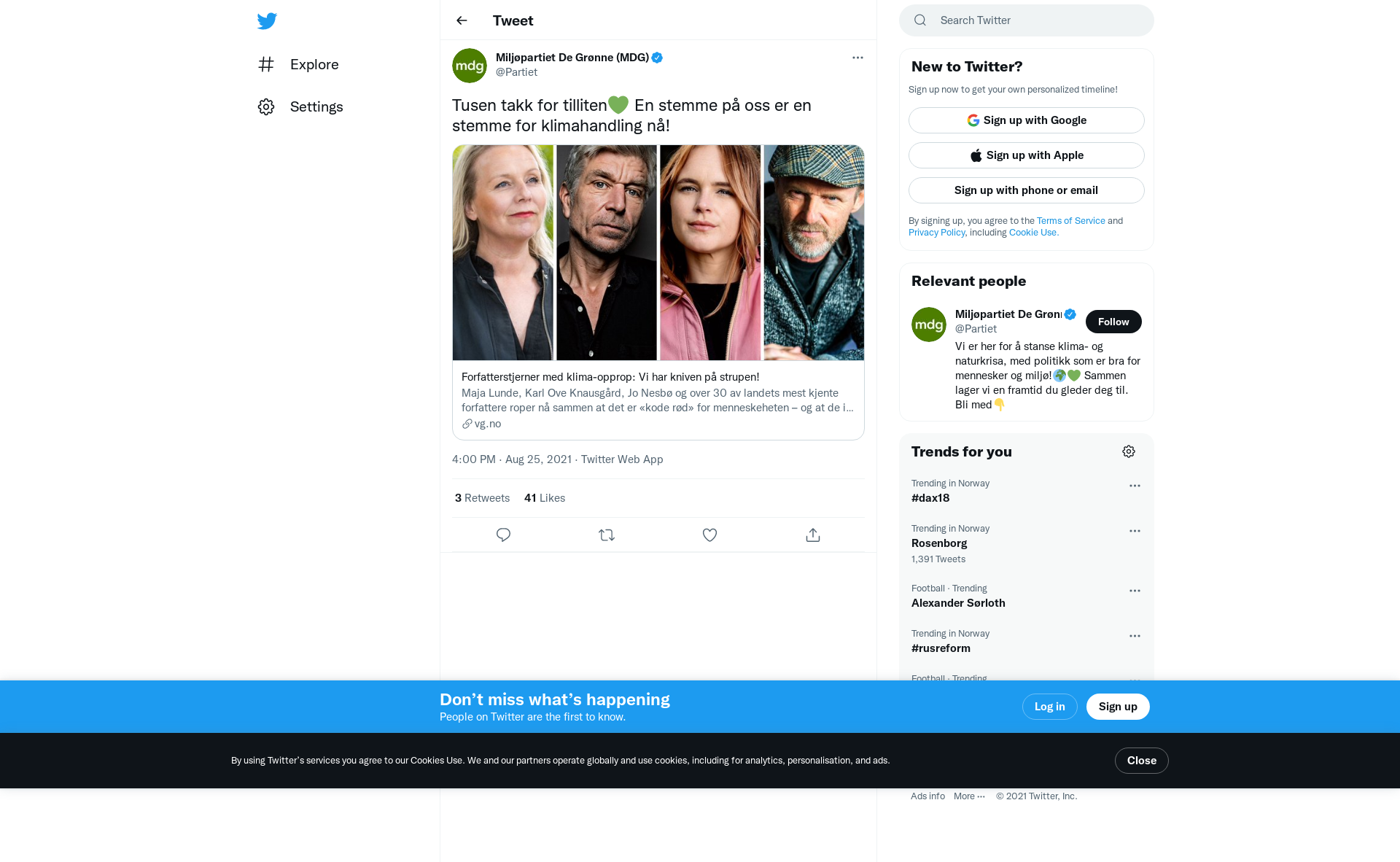Retweet using the retweet arrows icon
Viewport: 1400px width, 862px height.
[x=607, y=535]
